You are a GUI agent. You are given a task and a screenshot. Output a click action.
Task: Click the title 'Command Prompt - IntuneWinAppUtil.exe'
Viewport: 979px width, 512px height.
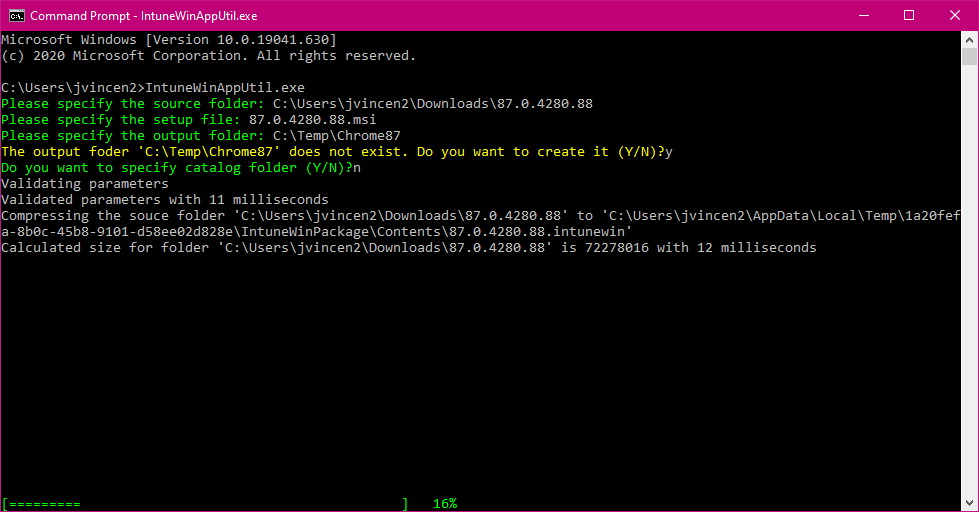(x=144, y=16)
